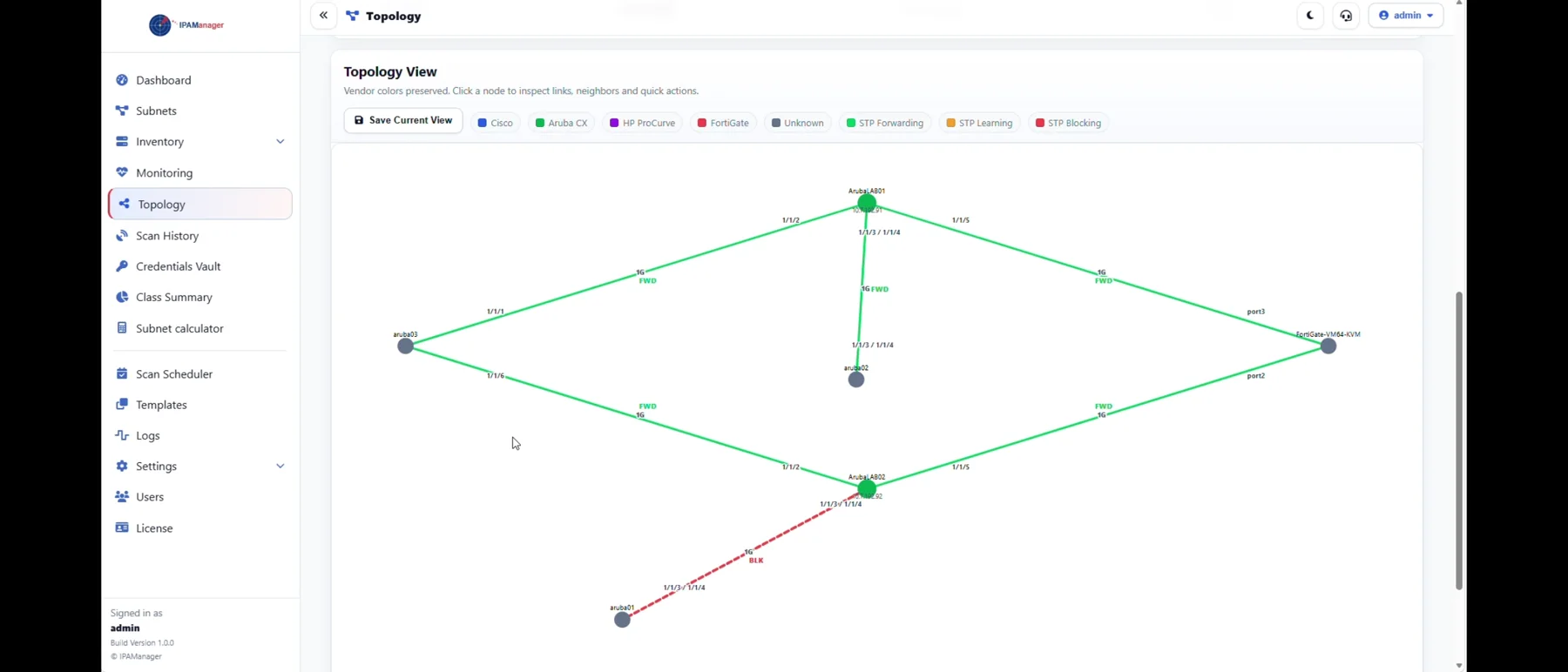Image resolution: width=1568 pixels, height=672 pixels.
Task: Click the Settings gear icon
Action: tap(122, 466)
